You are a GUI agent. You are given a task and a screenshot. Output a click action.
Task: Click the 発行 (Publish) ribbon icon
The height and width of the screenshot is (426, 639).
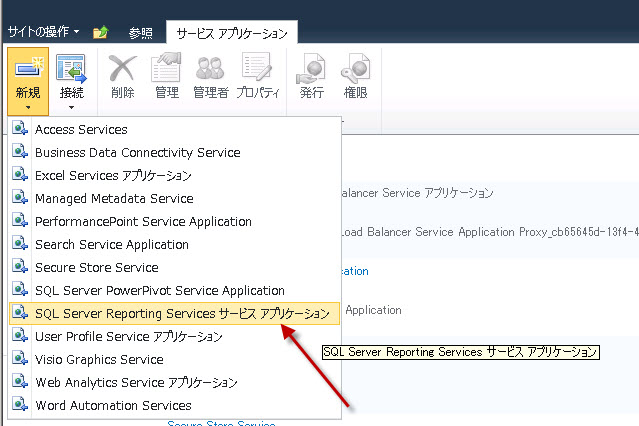click(311, 68)
